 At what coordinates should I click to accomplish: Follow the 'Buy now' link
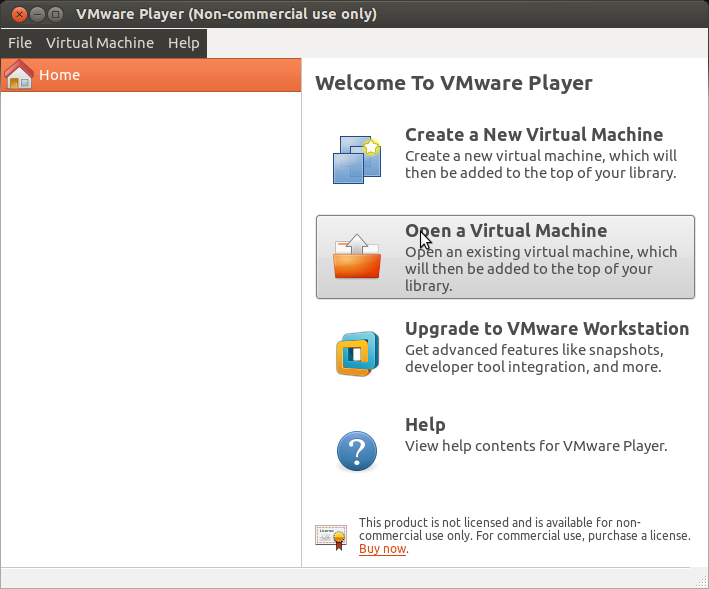[382, 549]
